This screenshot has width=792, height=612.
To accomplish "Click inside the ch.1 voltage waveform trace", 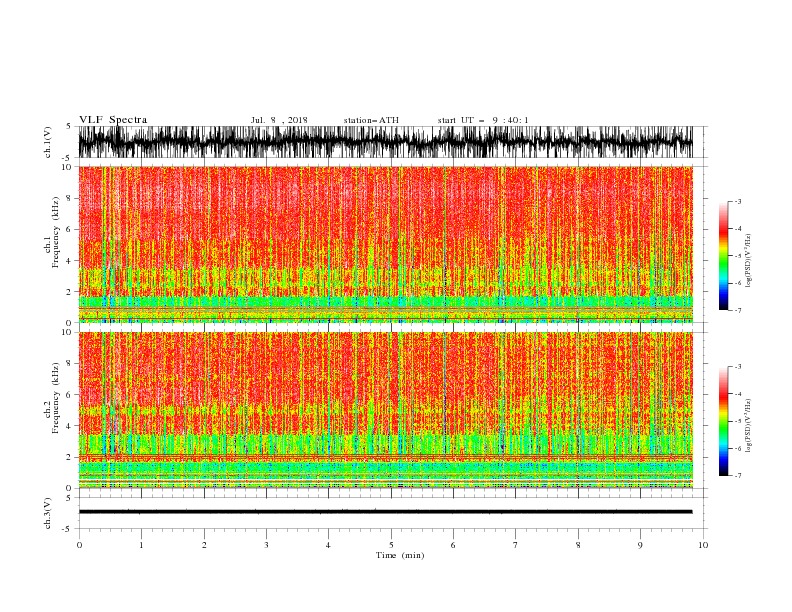I will [385, 142].
